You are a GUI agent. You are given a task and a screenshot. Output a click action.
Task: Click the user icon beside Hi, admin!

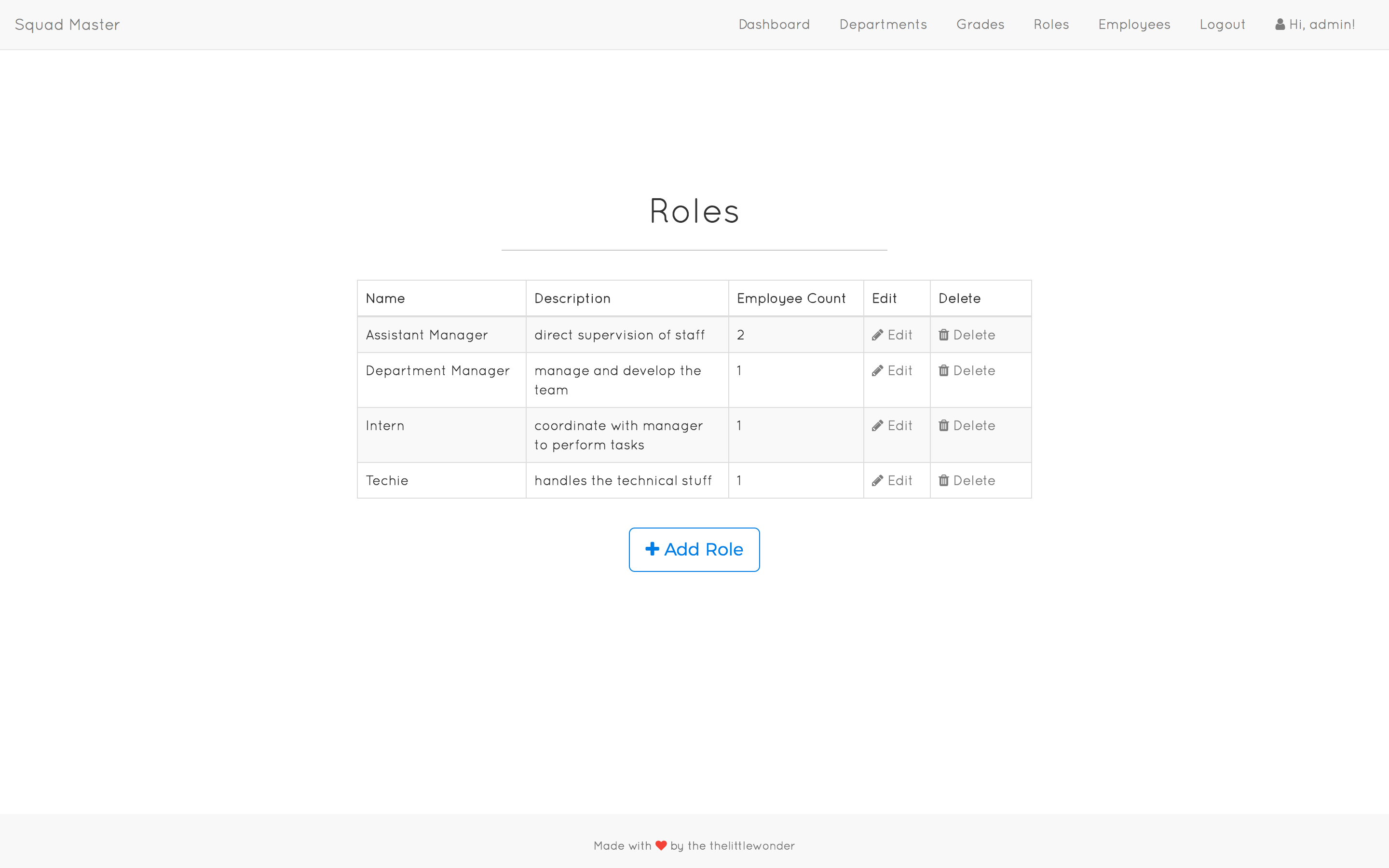coord(1280,25)
